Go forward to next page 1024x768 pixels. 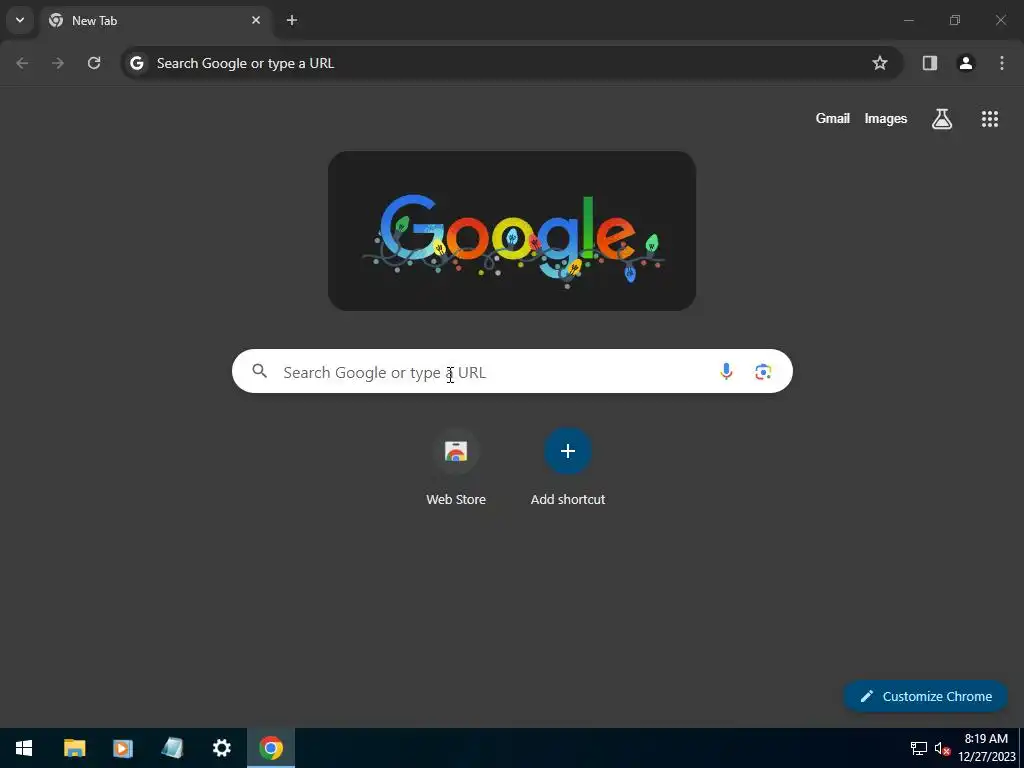(x=58, y=63)
